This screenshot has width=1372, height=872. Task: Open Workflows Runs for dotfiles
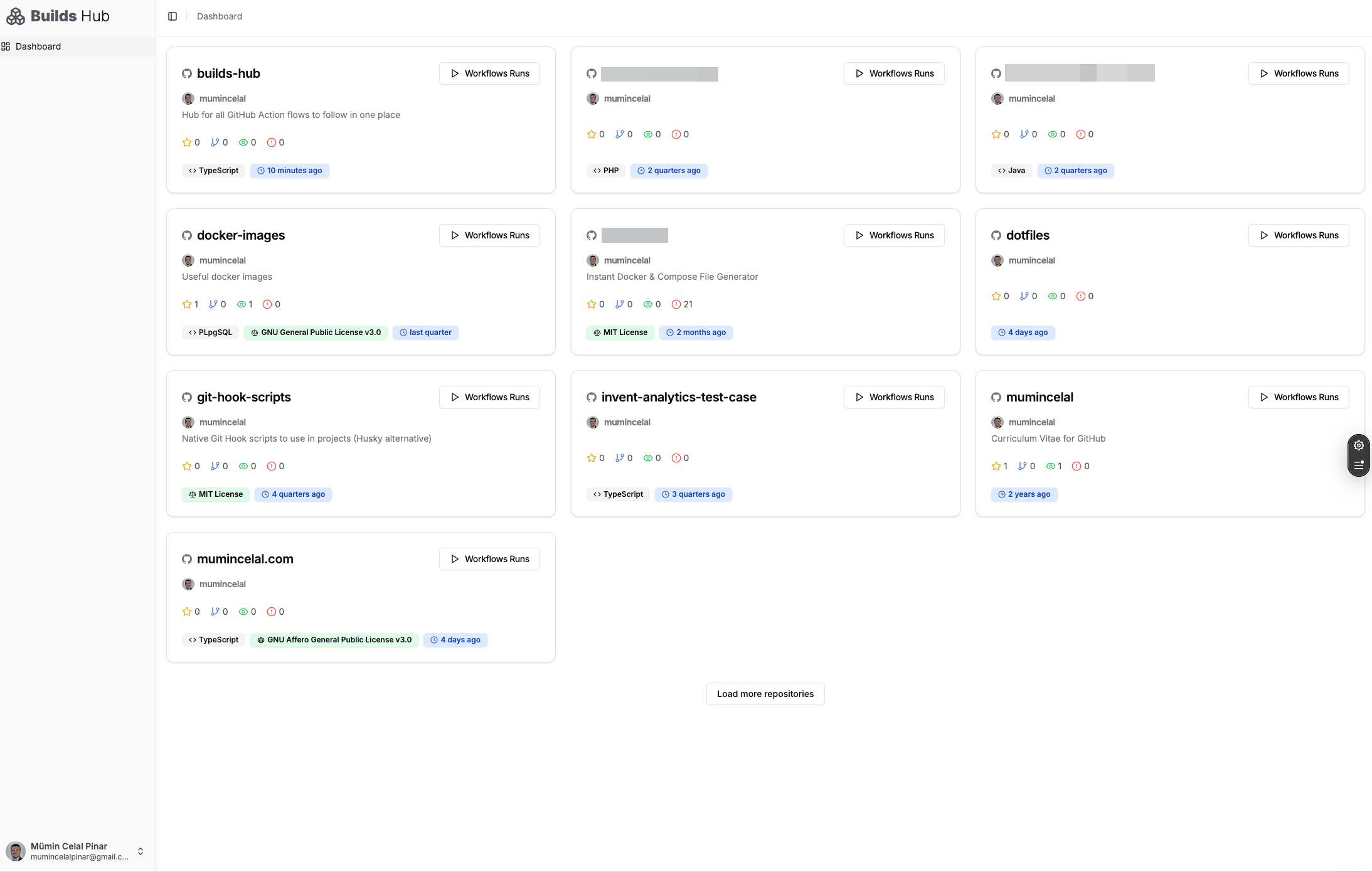pos(1299,235)
